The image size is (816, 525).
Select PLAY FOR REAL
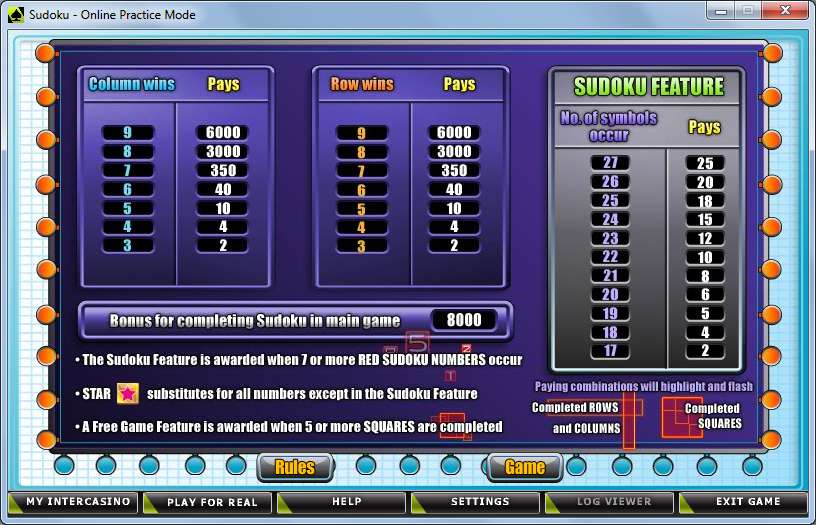tap(208, 502)
